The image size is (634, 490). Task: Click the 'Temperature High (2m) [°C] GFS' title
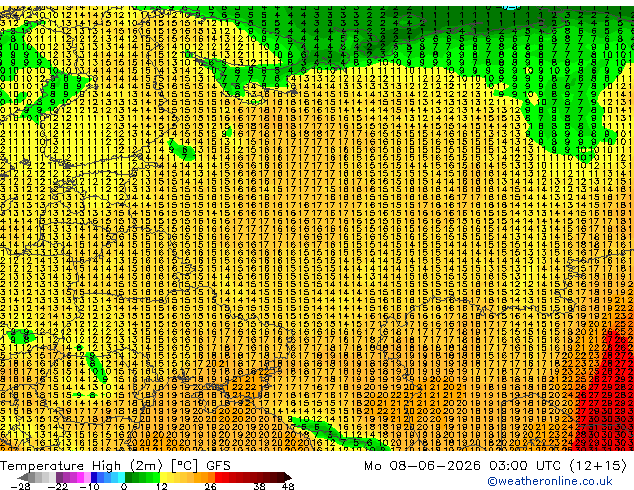pos(115,466)
